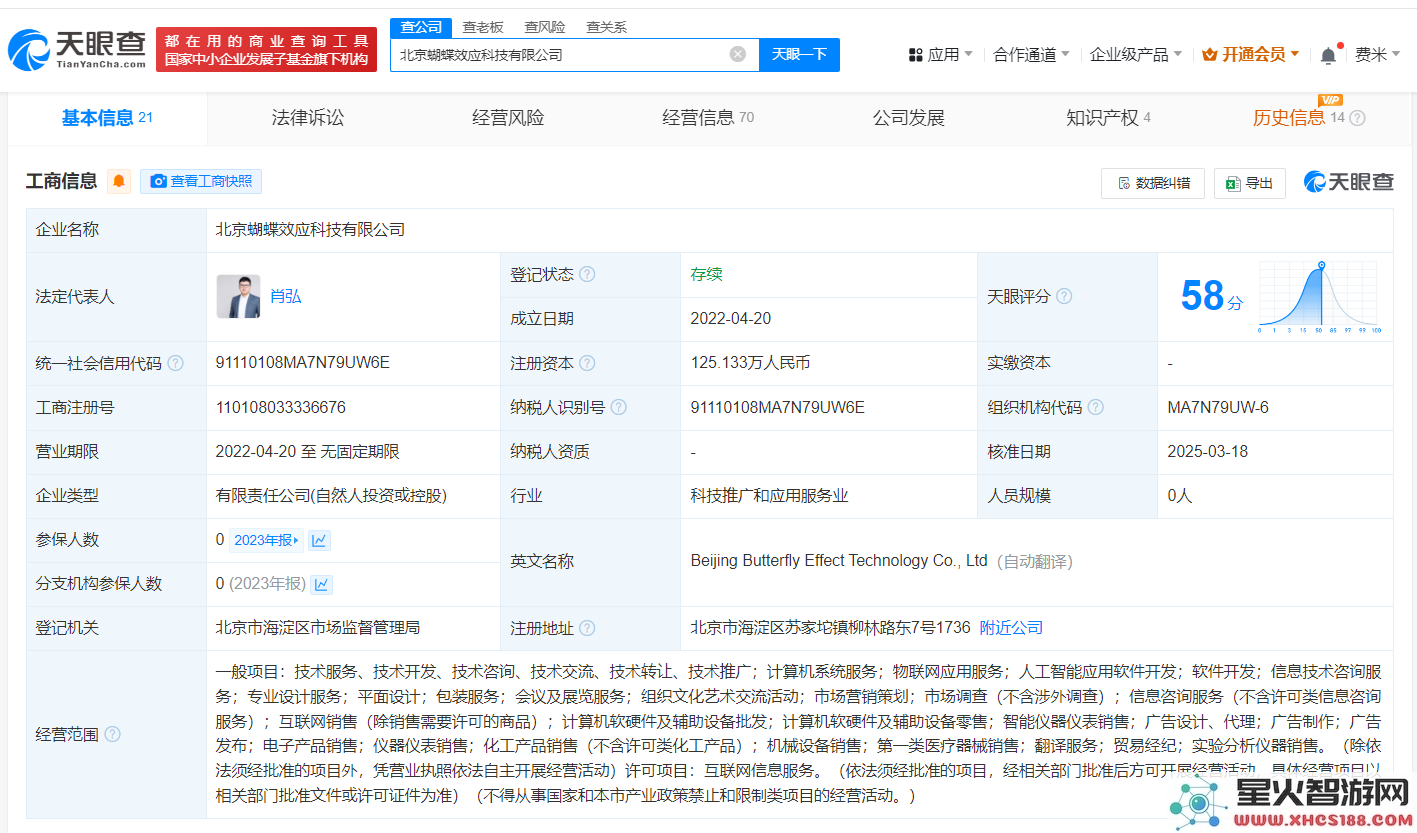Open the notification bell in top bar
1417x833 pixels.
click(x=1328, y=55)
